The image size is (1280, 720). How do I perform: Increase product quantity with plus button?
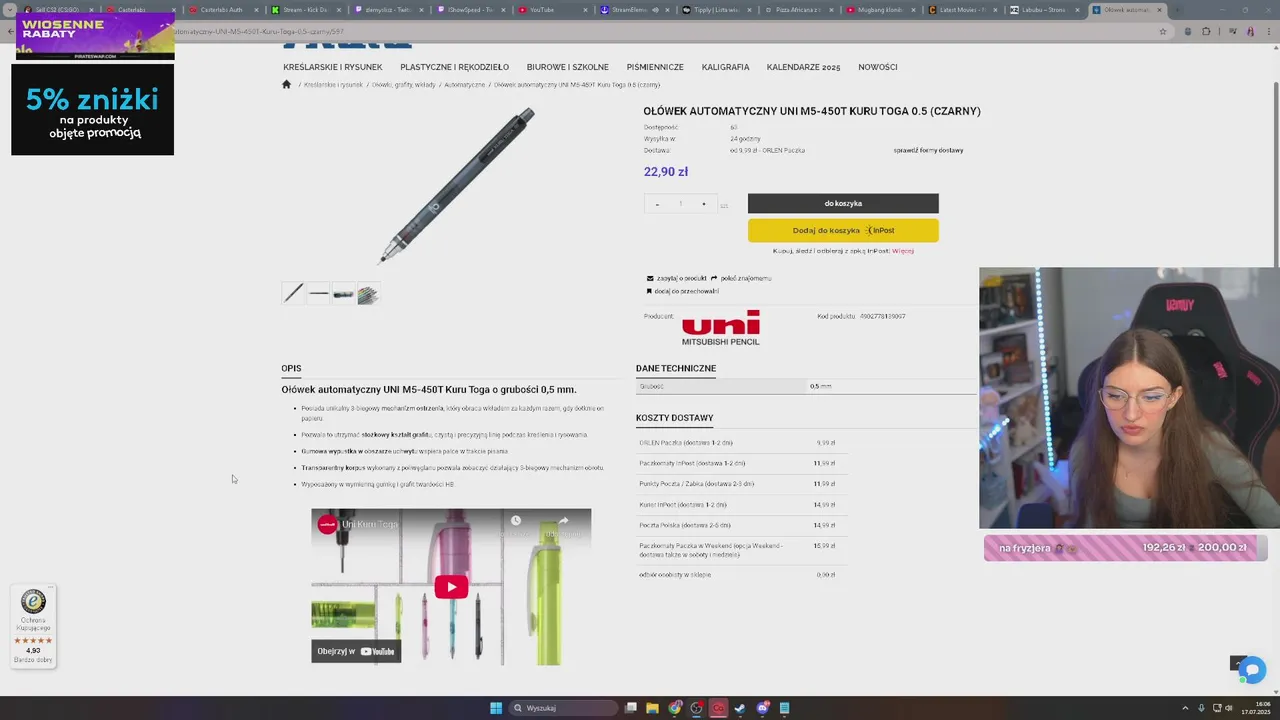coord(704,204)
